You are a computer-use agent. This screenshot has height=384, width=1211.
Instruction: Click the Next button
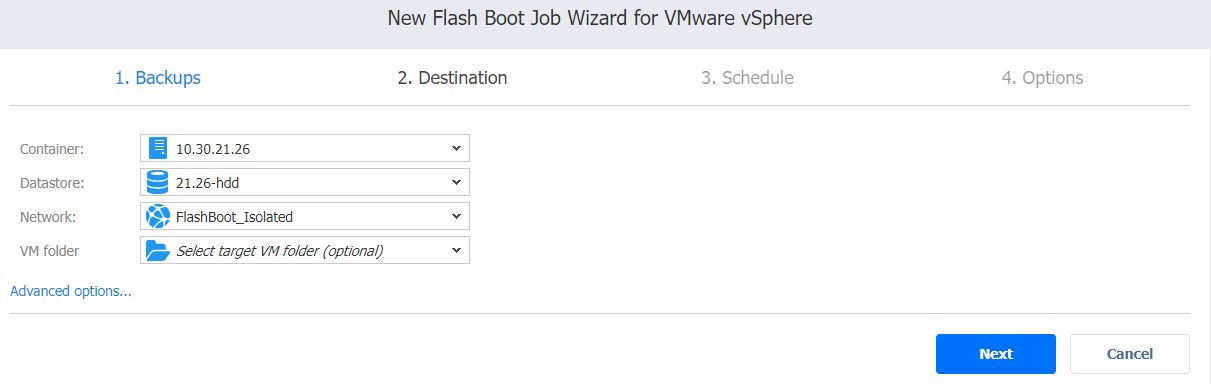tap(996, 354)
